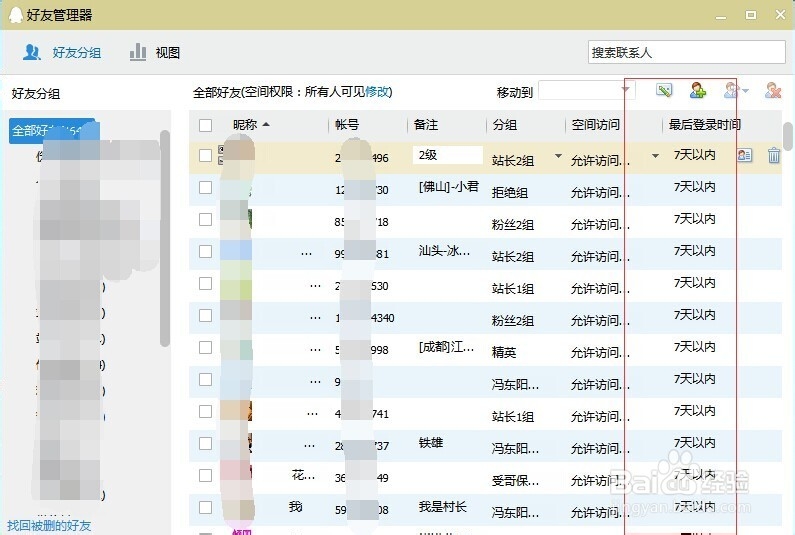Viewport: 795px width, 535px height.
Task: Click the 拒绝组 group cell
Action: [510, 193]
